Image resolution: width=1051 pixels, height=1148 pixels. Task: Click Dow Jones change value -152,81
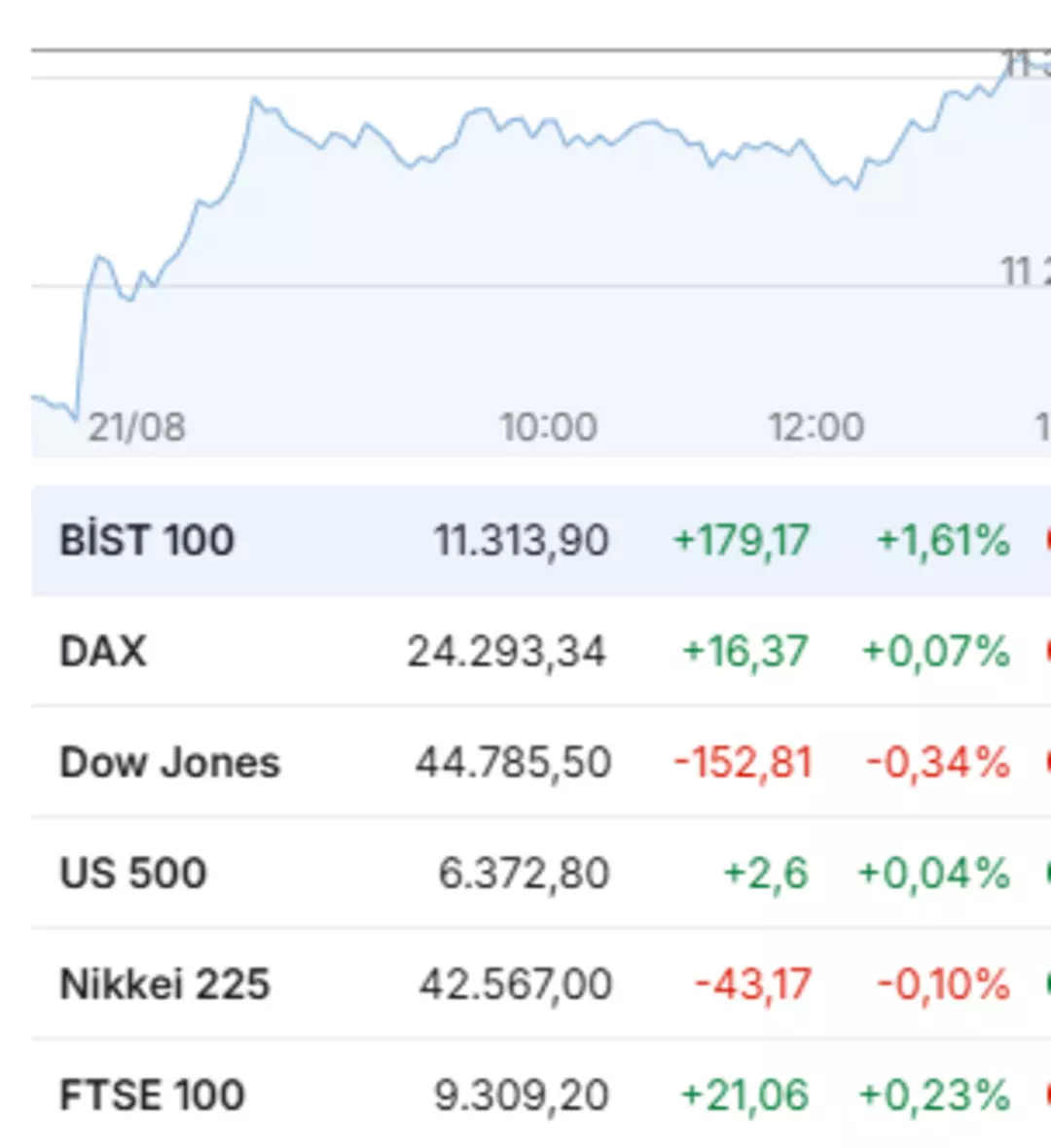point(743,762)
